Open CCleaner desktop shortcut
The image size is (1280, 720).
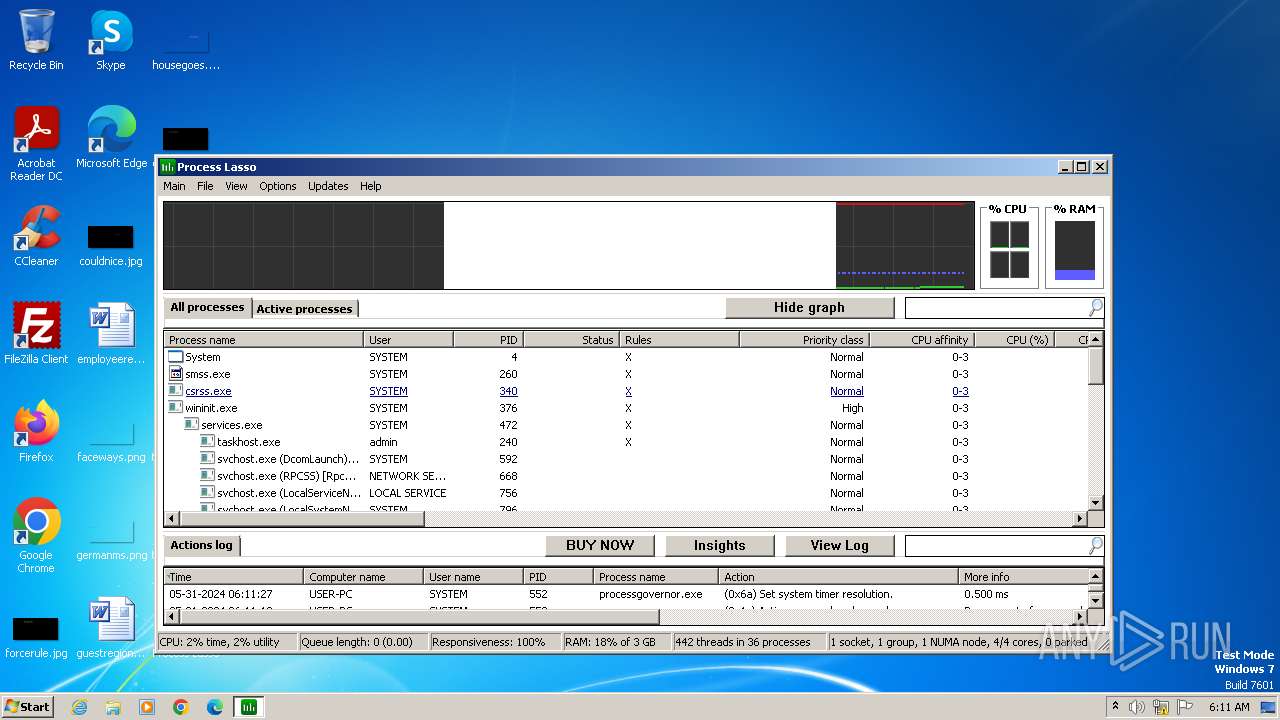pyautogui.click(x=36, y=236)
